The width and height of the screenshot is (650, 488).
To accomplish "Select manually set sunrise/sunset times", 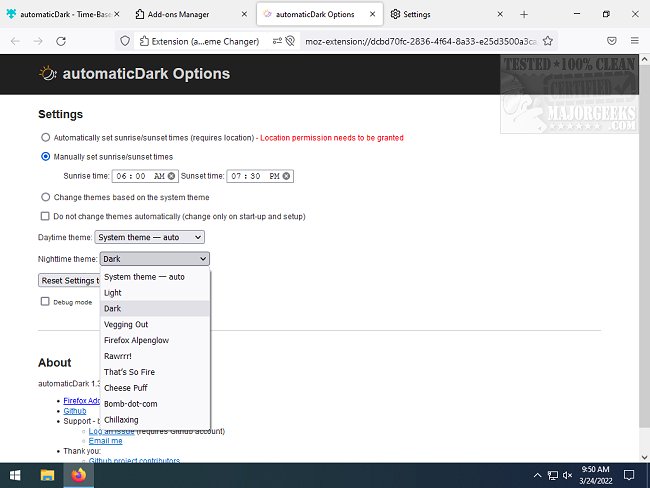I will (46, 156).
